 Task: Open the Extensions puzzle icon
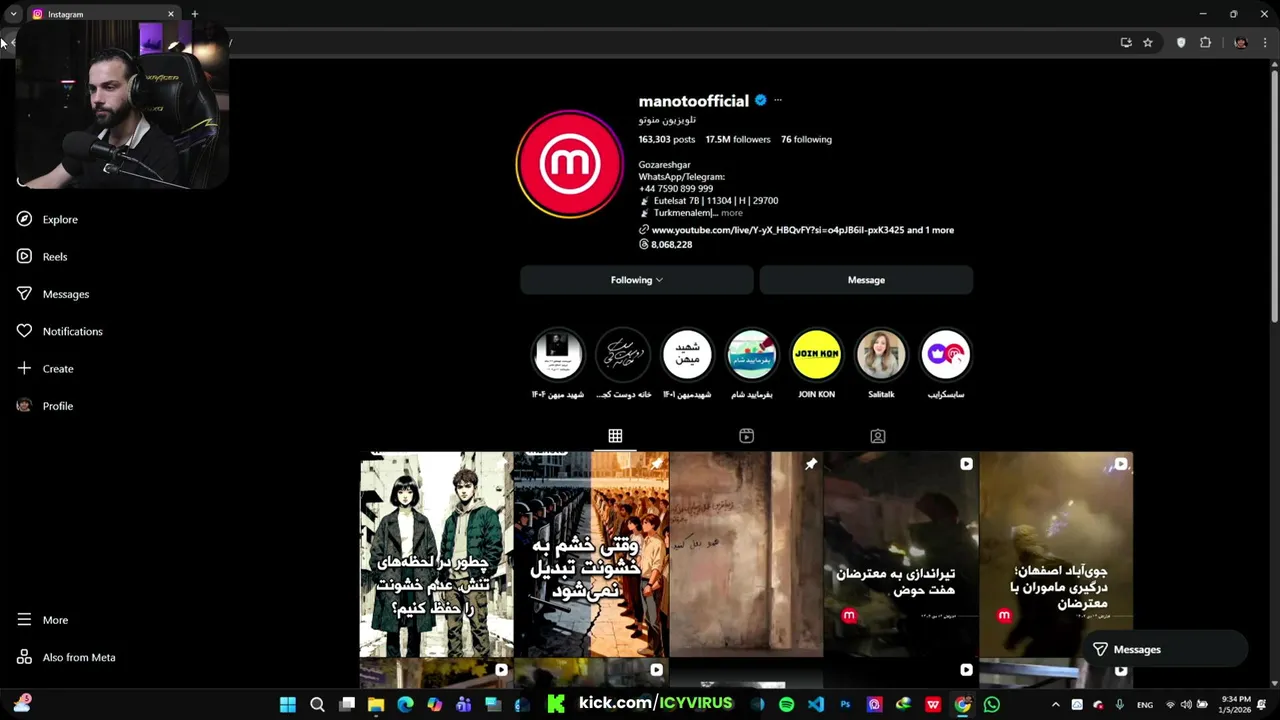click(x=1205, y=42)
